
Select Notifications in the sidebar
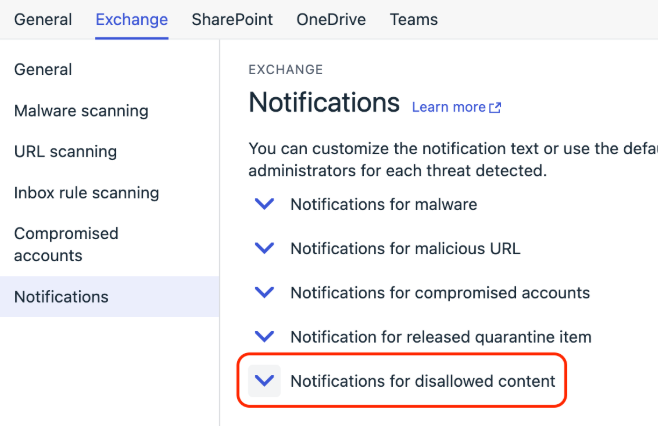tap(109, 297)
